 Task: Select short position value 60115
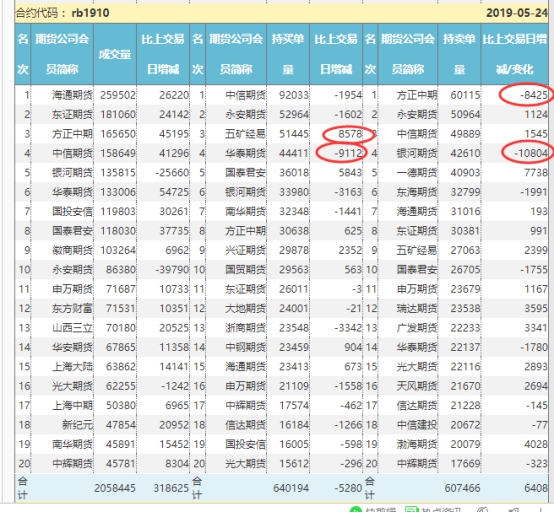click(x=465, y=95)
